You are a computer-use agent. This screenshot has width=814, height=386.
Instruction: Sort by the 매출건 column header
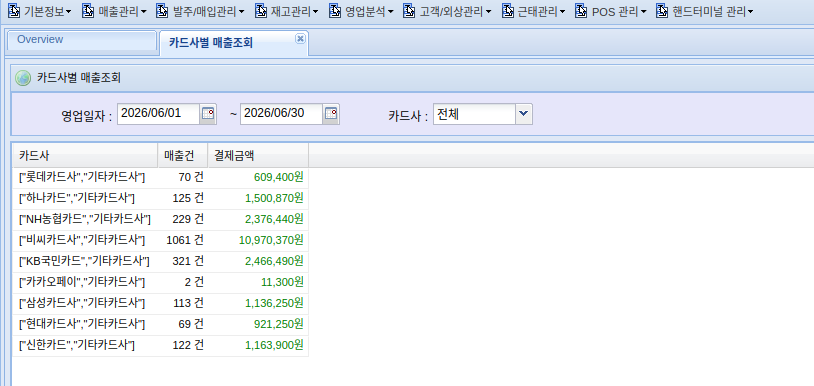[183, 155]
